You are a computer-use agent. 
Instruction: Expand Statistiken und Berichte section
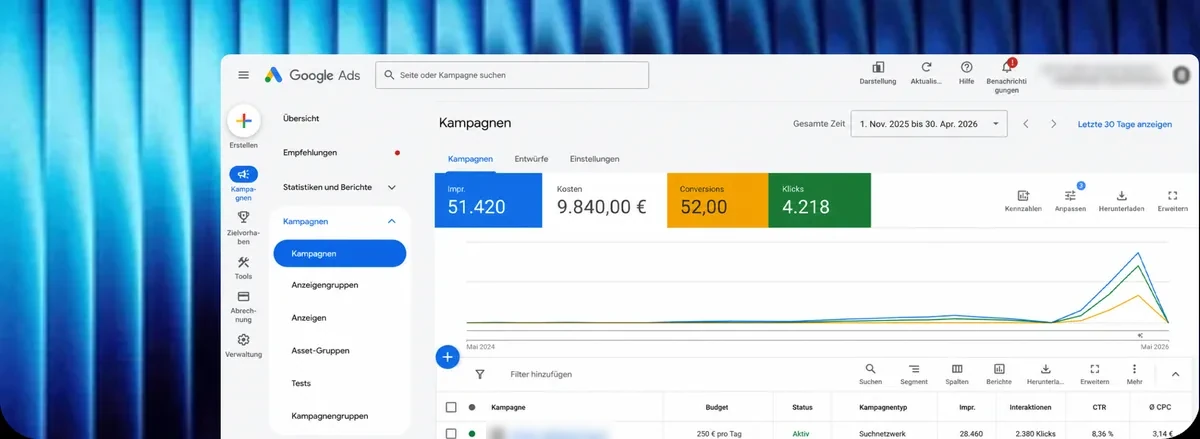coord(391,187)
